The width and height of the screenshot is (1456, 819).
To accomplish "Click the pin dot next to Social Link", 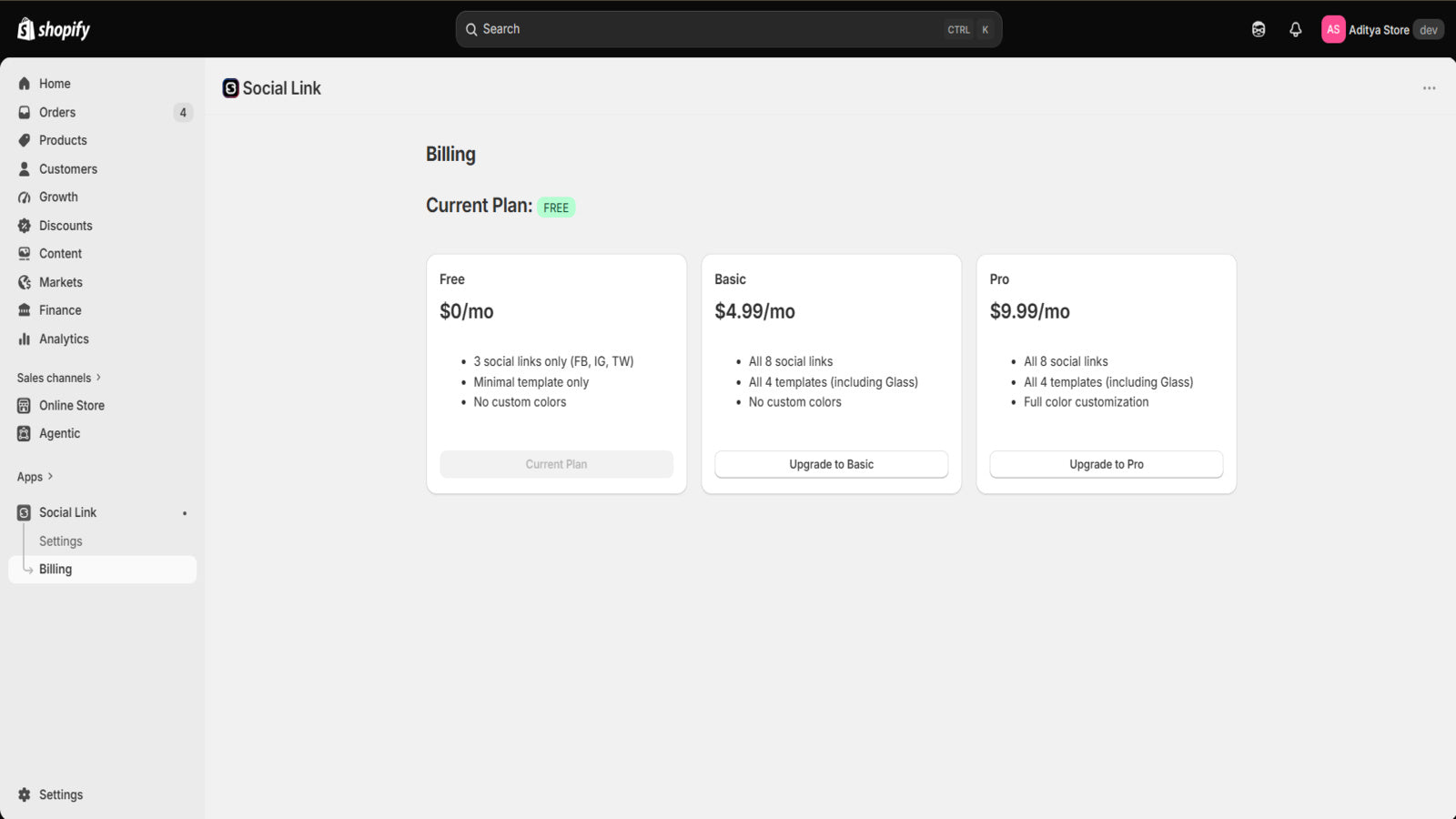I will point(185,513).
